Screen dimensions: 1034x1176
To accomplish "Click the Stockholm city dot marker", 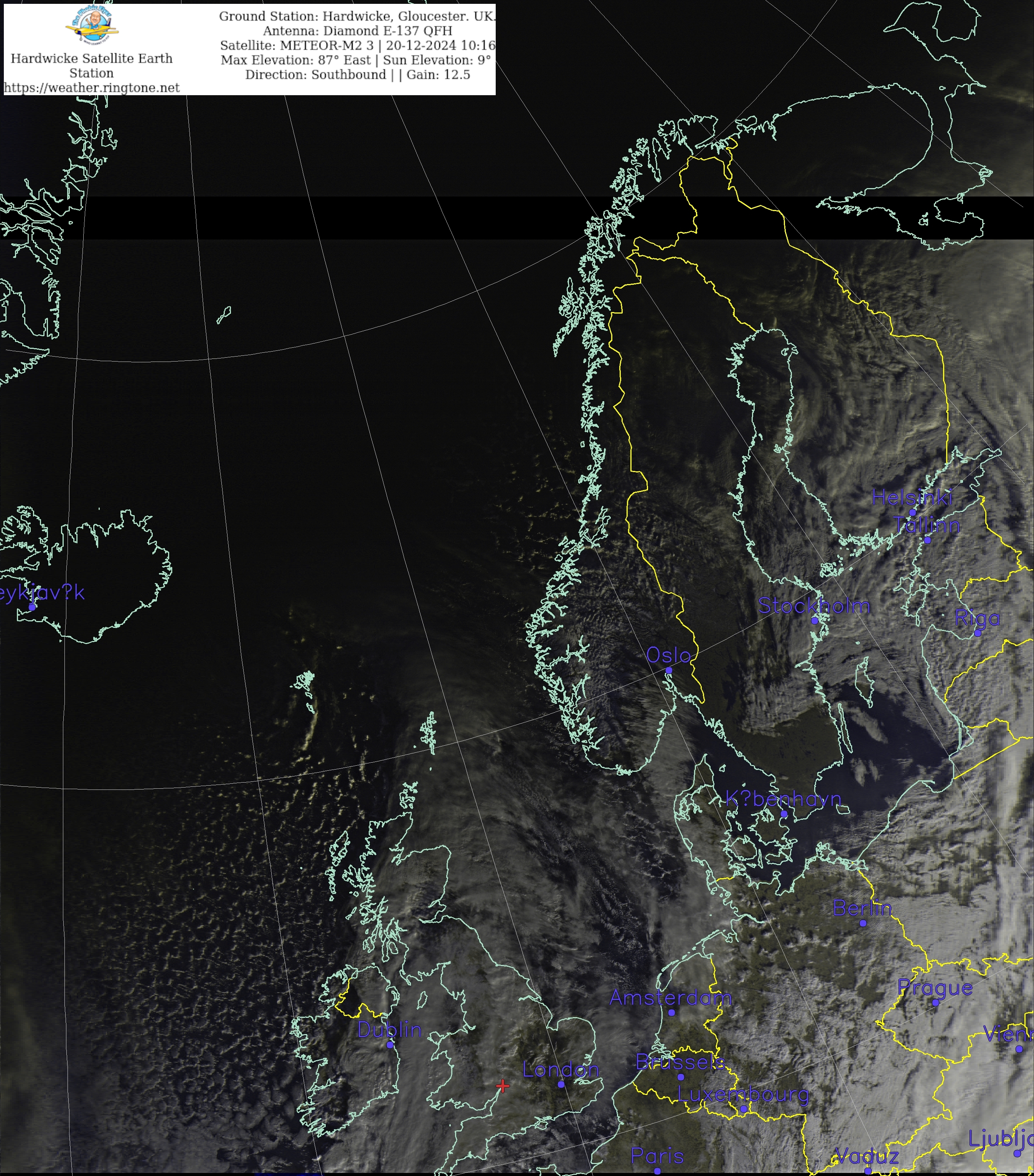I will pos(814,621).
